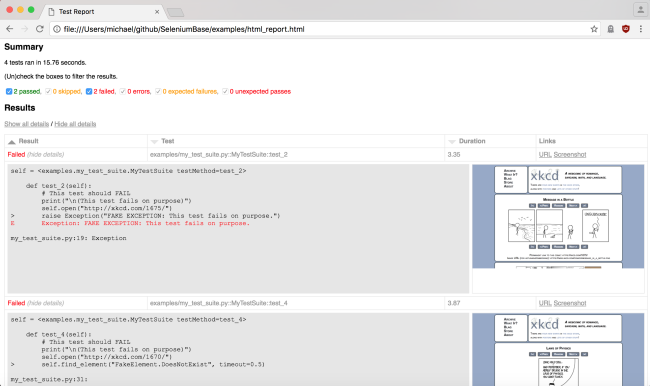This screenshot has width=650, height=386.
Task: Open the Screenshot link for test_2
Action: 570,155
